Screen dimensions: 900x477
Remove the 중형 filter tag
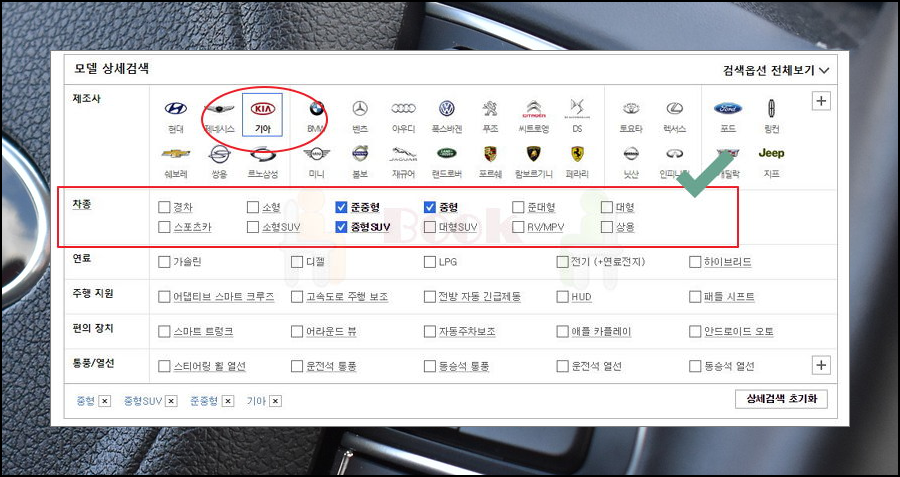coord(104,402)
